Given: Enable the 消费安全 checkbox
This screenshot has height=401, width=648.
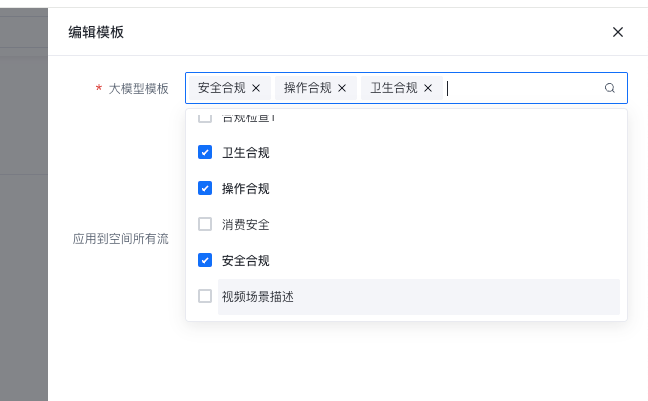Looking at the screenshot, I should click(205, 224).
